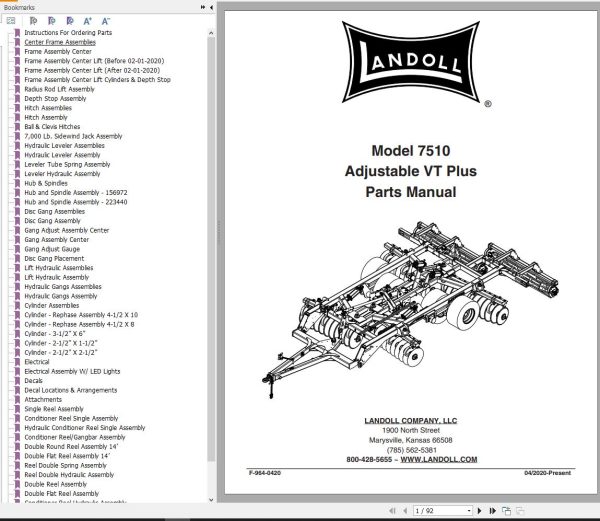600x521 pixels.
Task: Open Hydraulic Gangs Assembly bookmark
Action: tap(60, 296)
